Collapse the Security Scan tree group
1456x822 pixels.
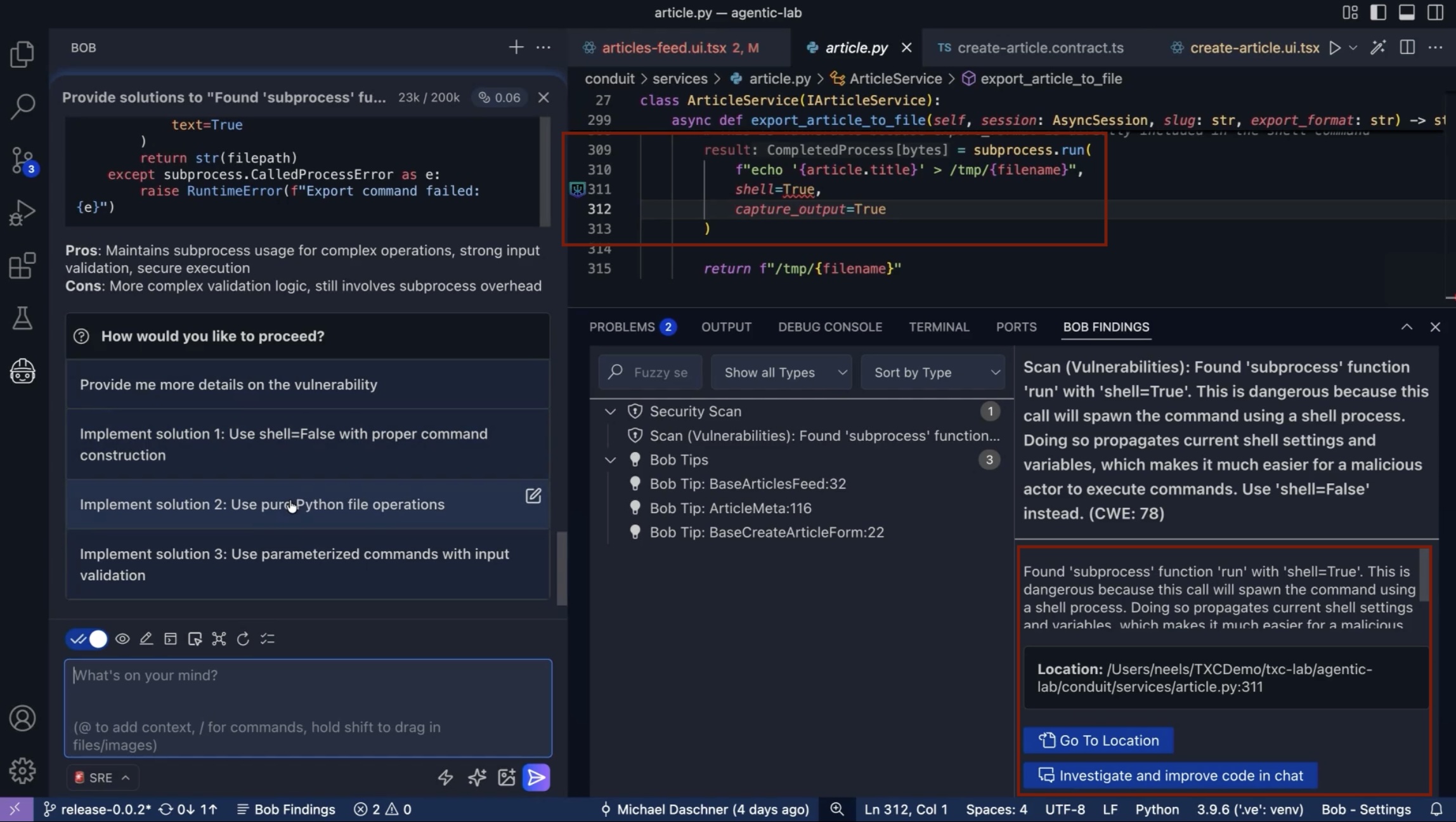coord(610,411)
